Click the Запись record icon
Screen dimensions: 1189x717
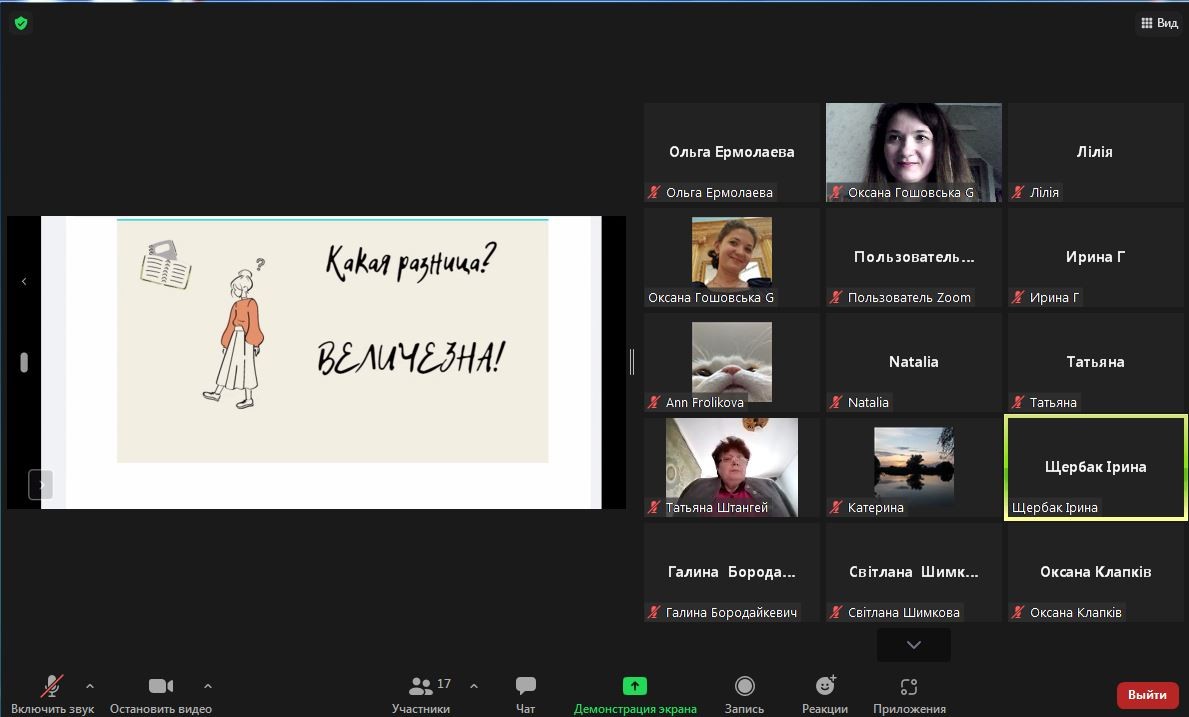pos(744,686)
